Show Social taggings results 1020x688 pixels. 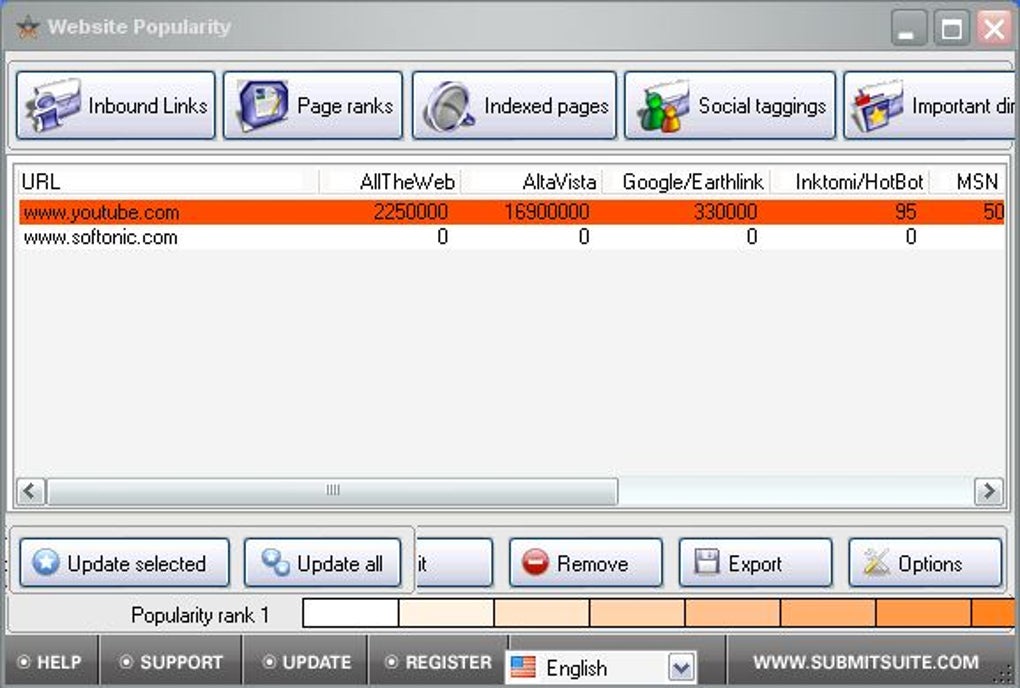[x=730, y=105]
